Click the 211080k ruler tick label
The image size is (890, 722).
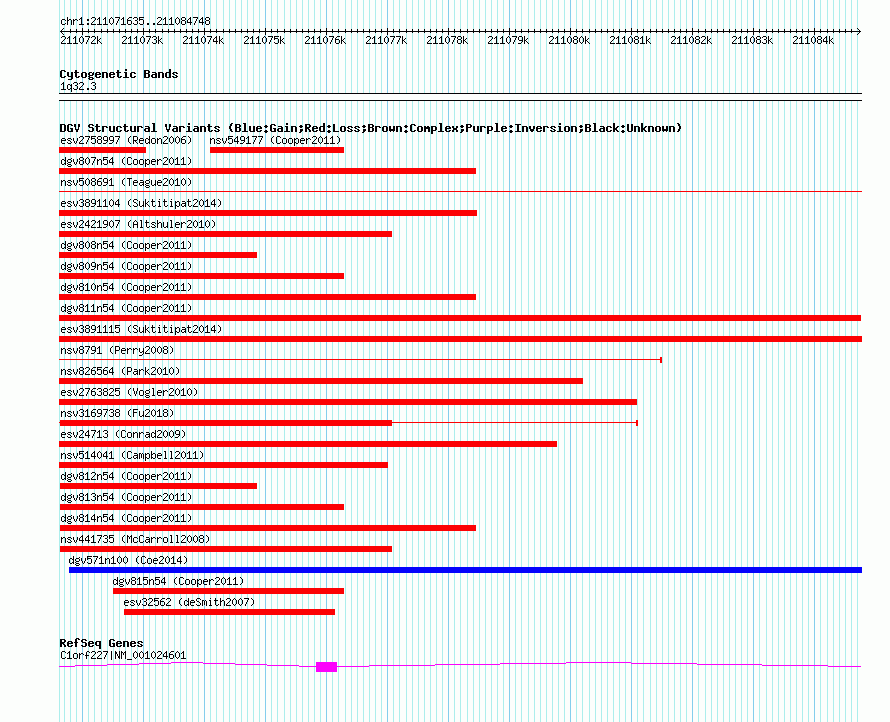coord(569,40)
